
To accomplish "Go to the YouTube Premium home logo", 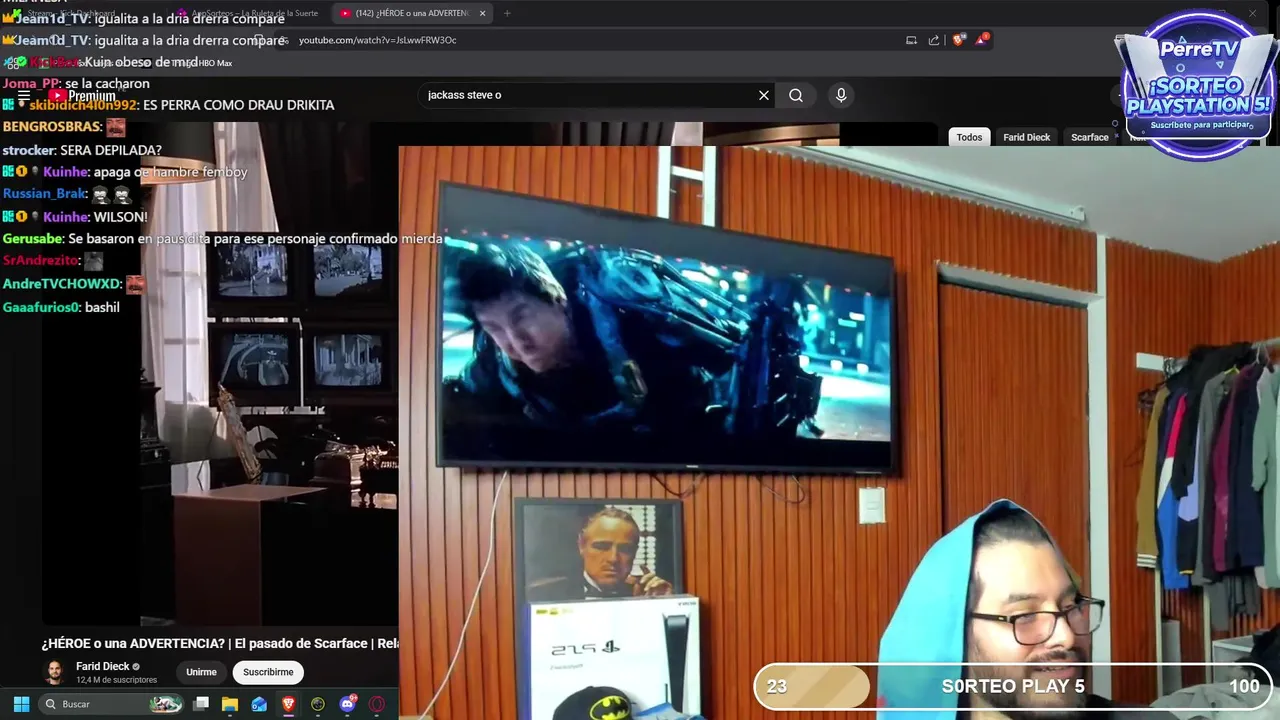I will click(x=83, y=96).
